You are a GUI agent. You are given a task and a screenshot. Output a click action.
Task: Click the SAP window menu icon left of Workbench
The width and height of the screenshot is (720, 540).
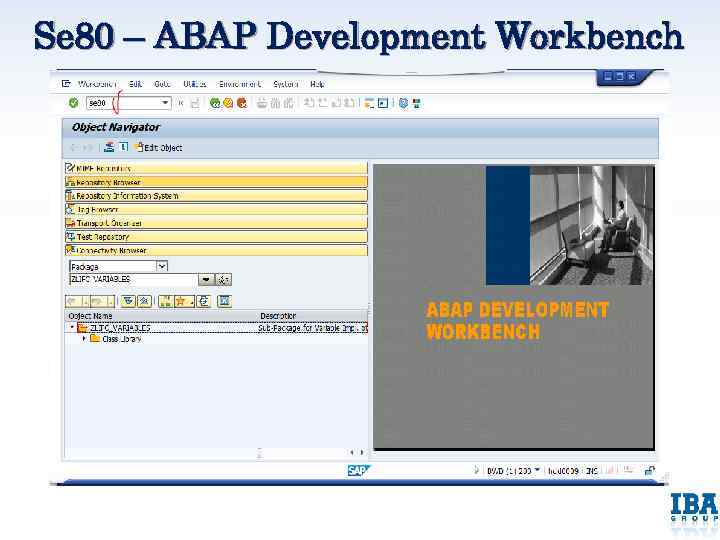pyautogui.click(x=66, y=84)
